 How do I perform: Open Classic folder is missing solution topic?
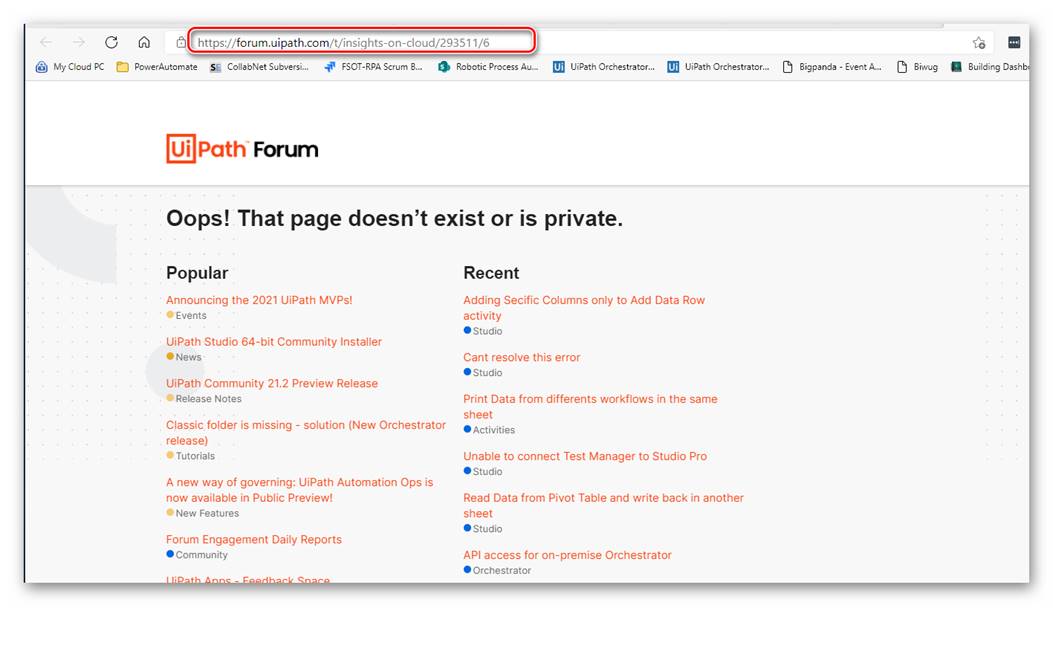pyautogui.click(x=306, y=432)
